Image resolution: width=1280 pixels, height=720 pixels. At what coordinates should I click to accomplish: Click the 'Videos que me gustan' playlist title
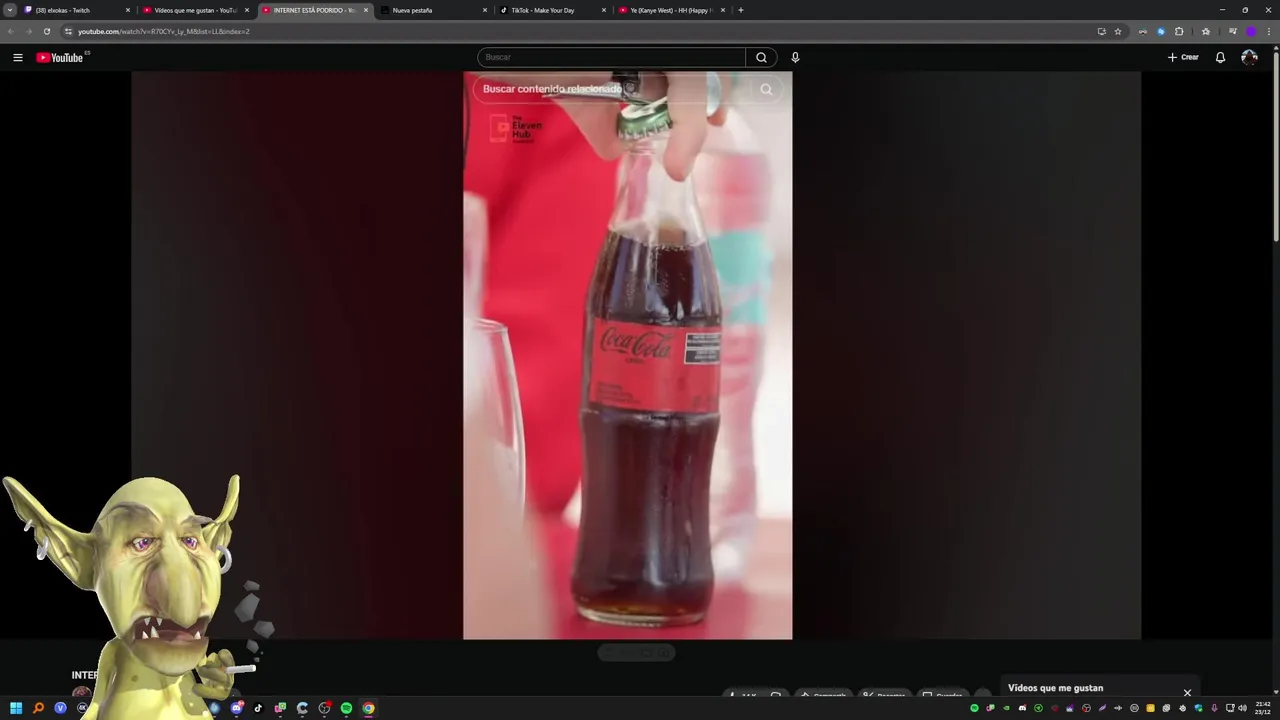coord(1055,688)
